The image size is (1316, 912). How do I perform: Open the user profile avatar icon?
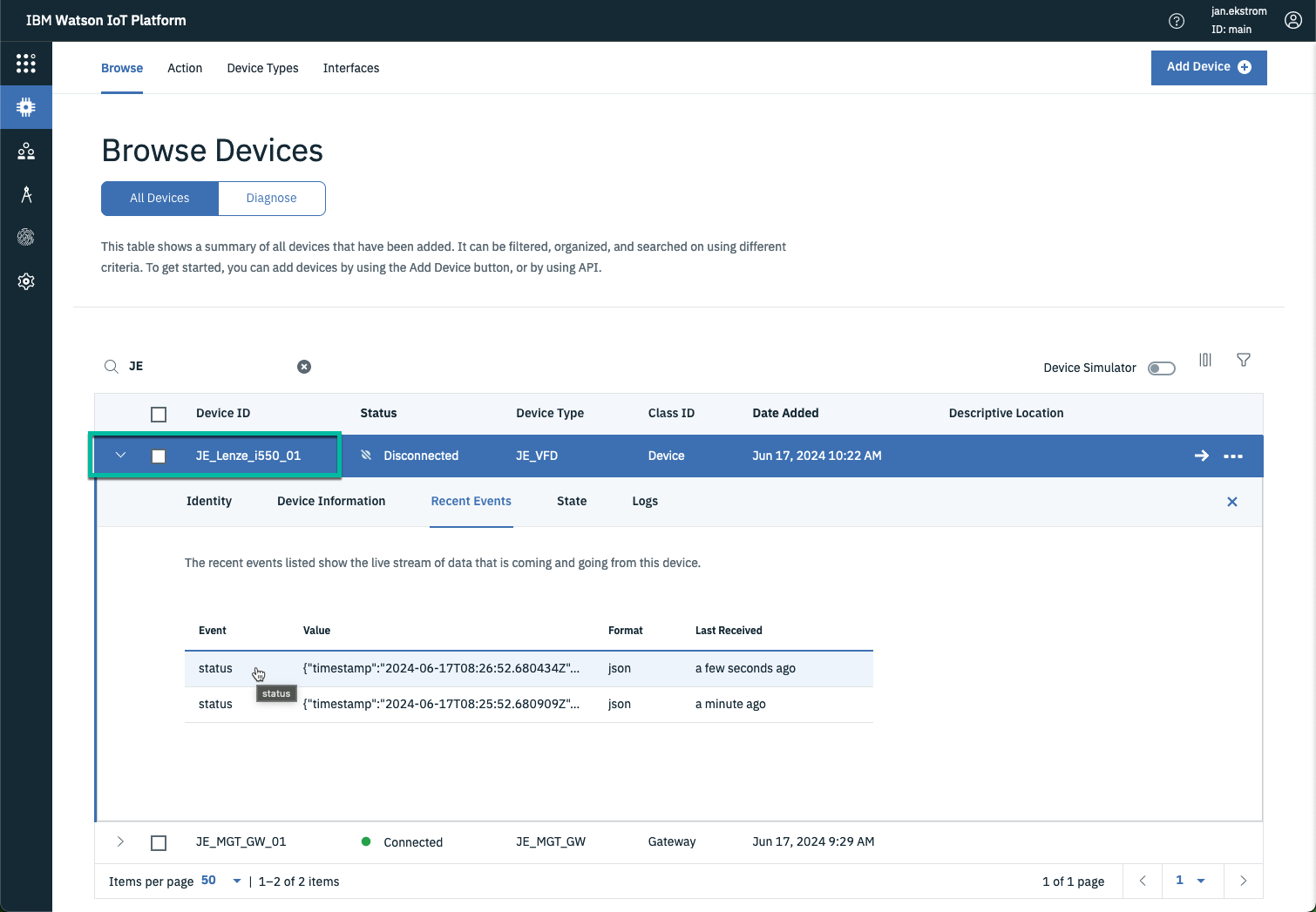pyautogui.click(x=1293, y=21)
